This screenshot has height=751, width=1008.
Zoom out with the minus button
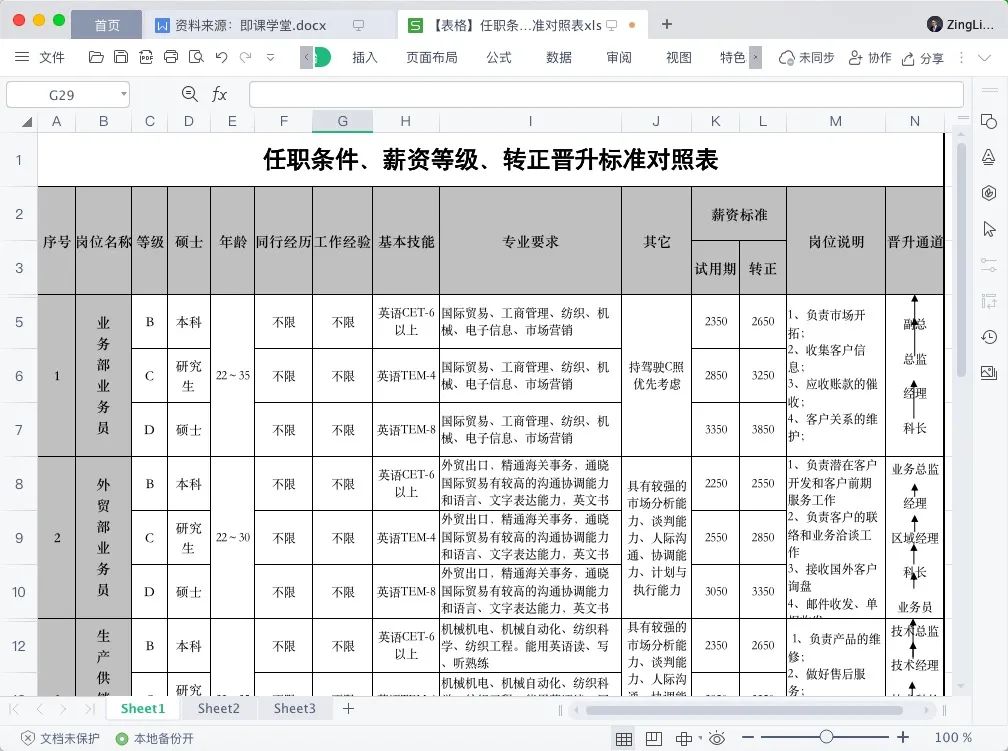748,737
